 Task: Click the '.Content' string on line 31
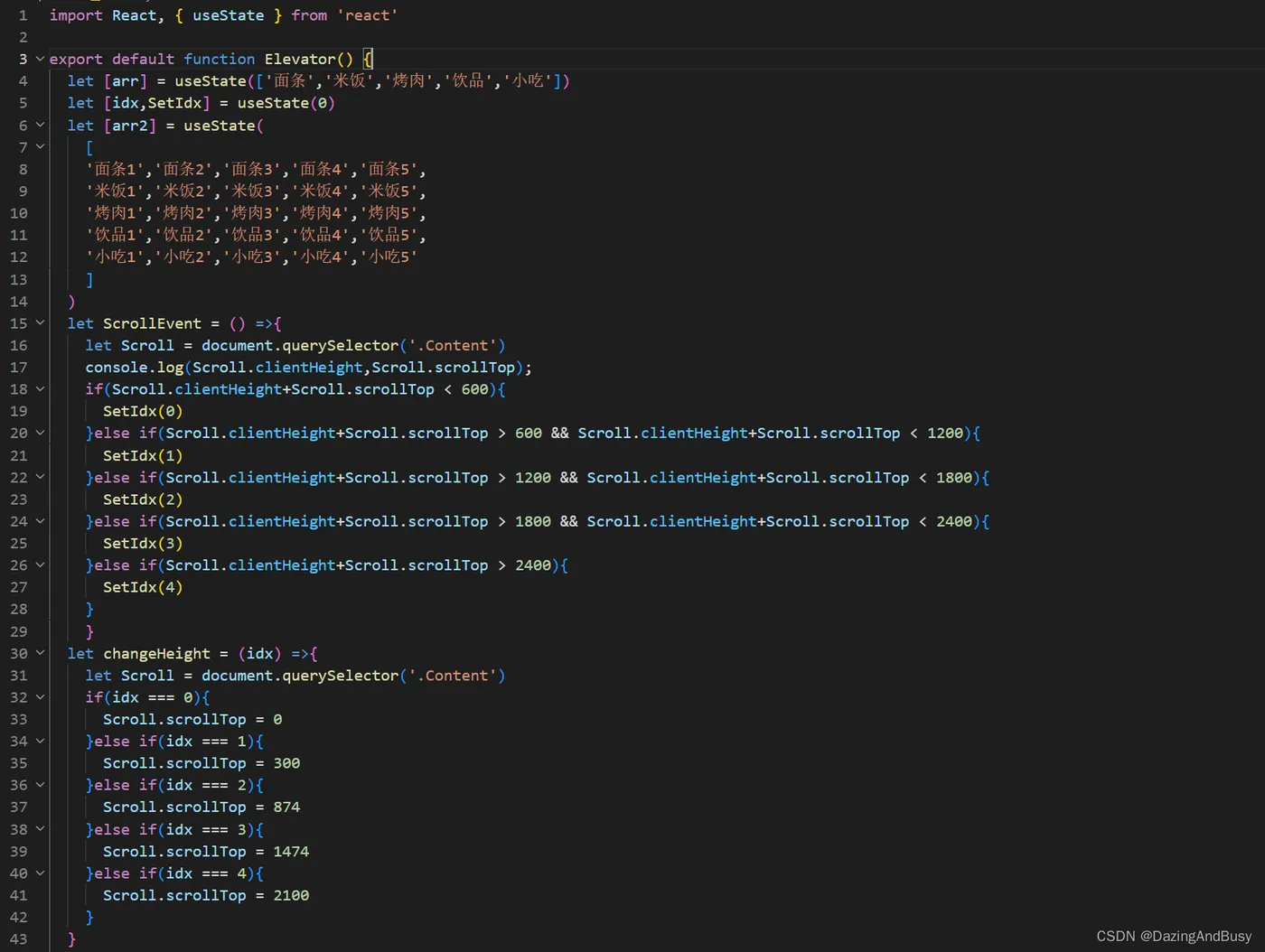coord(452,676)
